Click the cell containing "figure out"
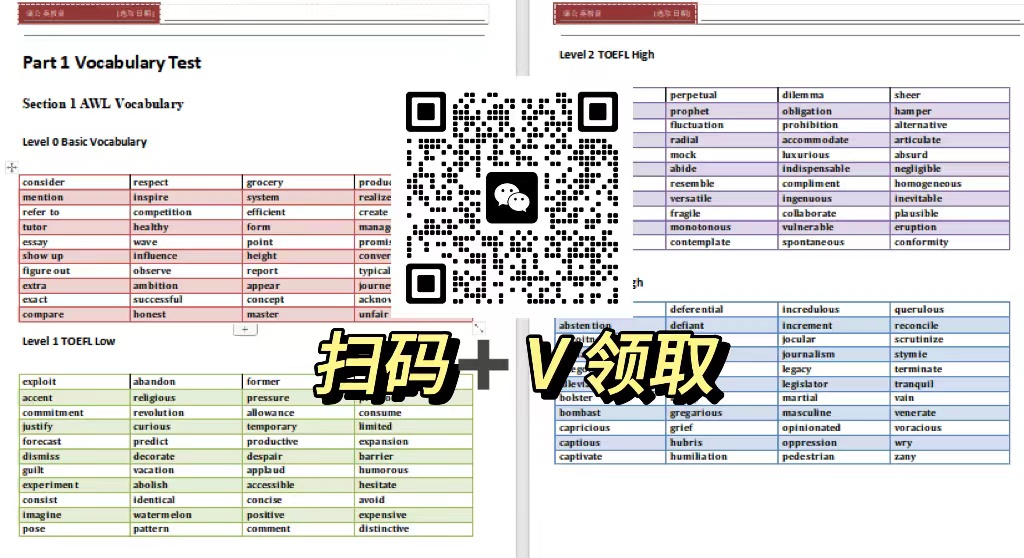The height and width of the screenshot is (558, 1024). point(74,271)
